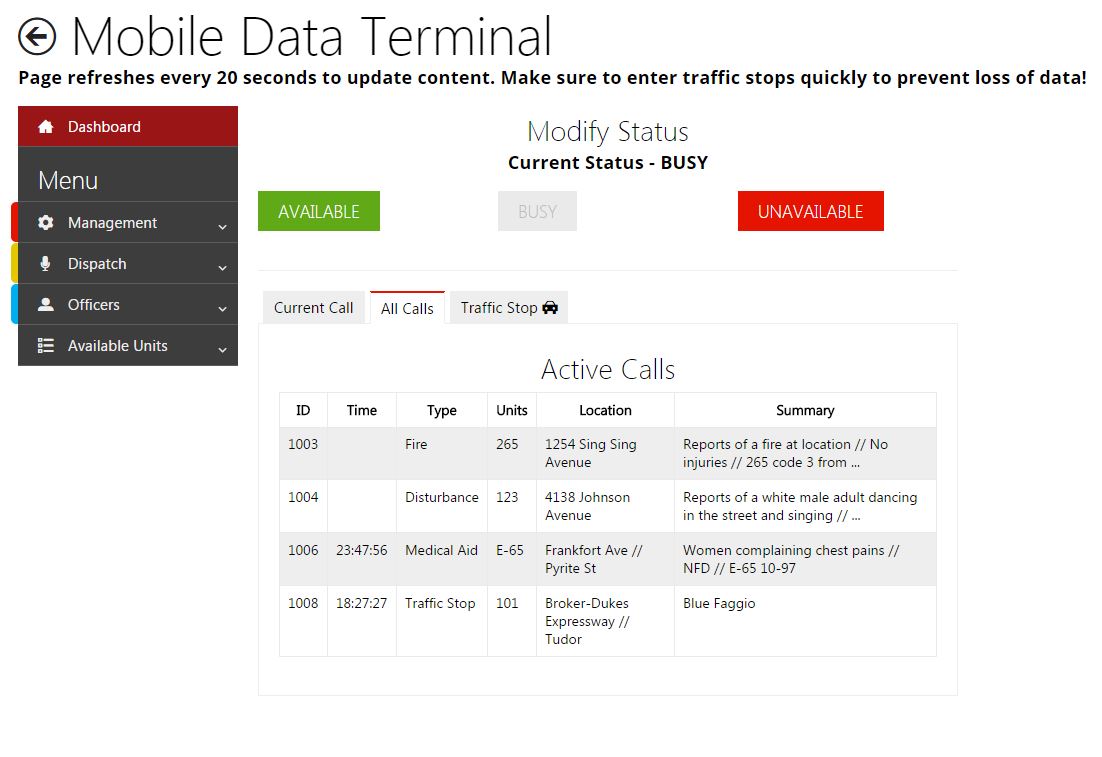Click the car icon on Traffic Stop tab
This screenshot has width=1102, height=757.
[550, 308]
